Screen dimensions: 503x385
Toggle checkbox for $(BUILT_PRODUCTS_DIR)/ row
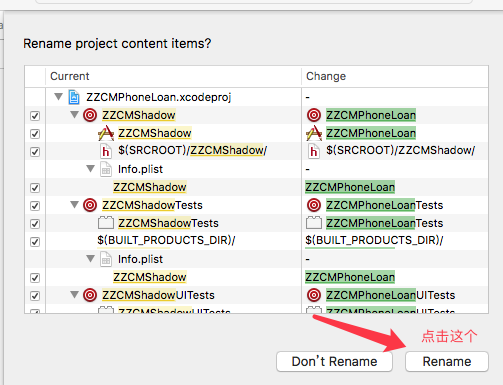pos(35,242)
